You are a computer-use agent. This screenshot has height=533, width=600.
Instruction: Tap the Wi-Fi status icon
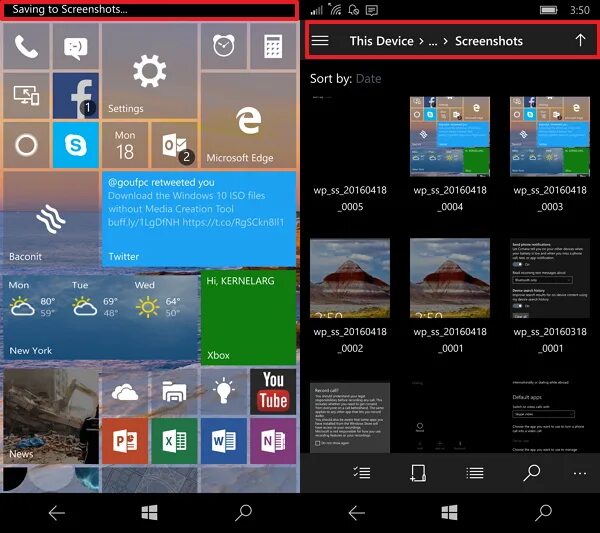[x=335, y=9]
